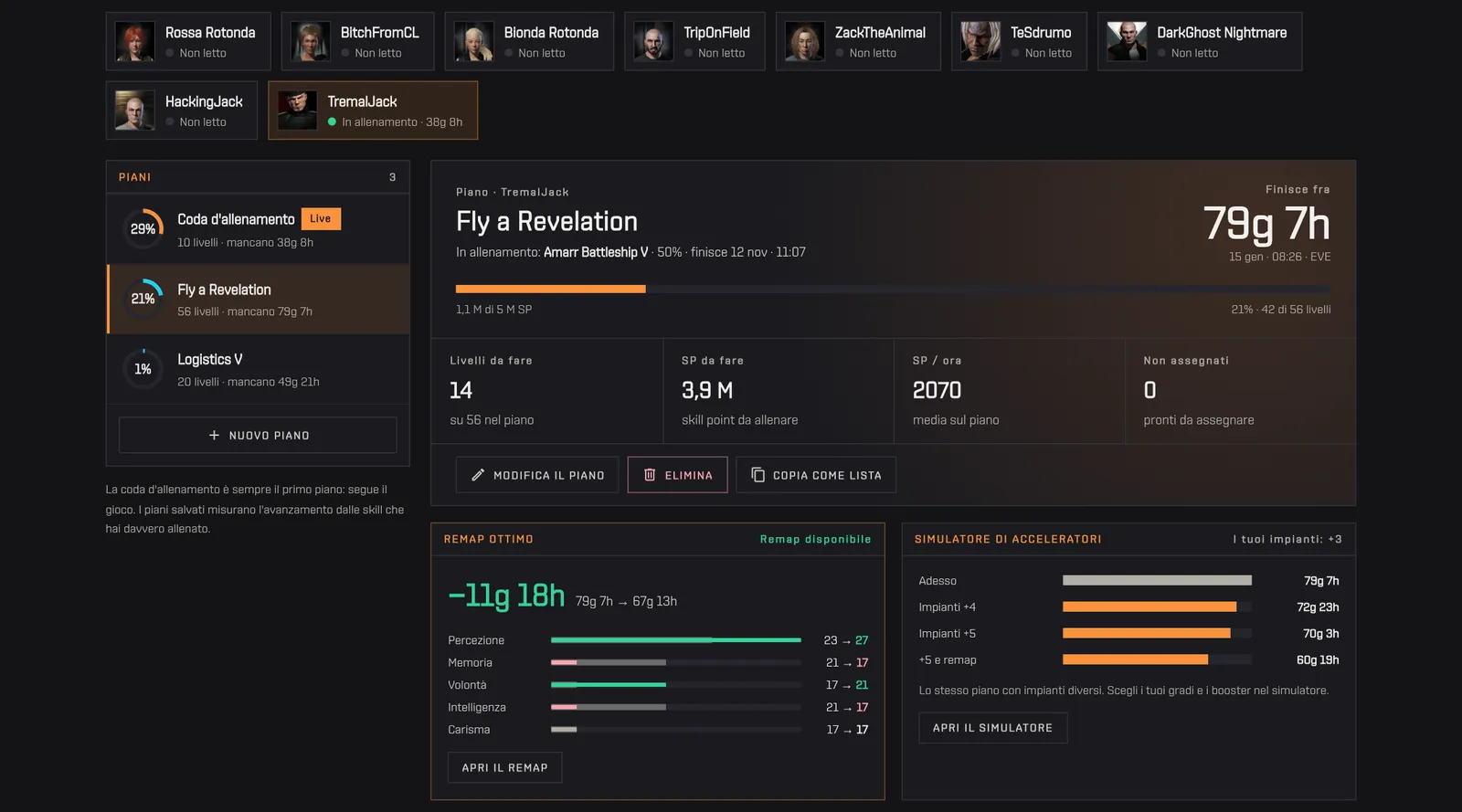Open the remap with Apri il Remap
This screenshot has height=812, width=1462.
504,768
